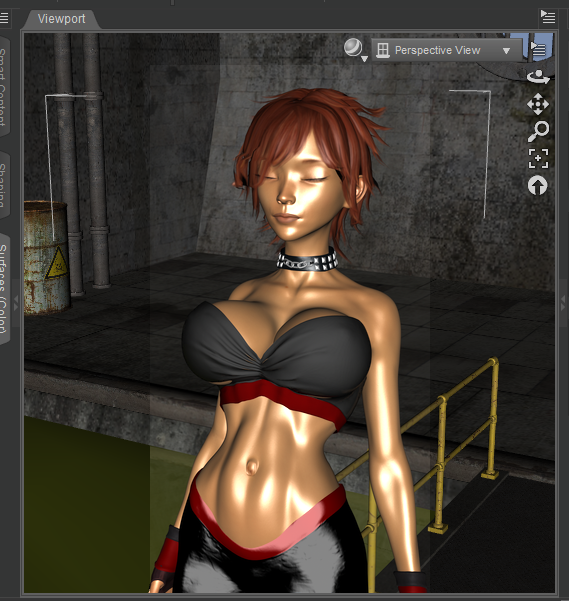Select the Orbit camera control icon
Image resolution: width=569 pixels, height=601 pixels.
point(538,77)
